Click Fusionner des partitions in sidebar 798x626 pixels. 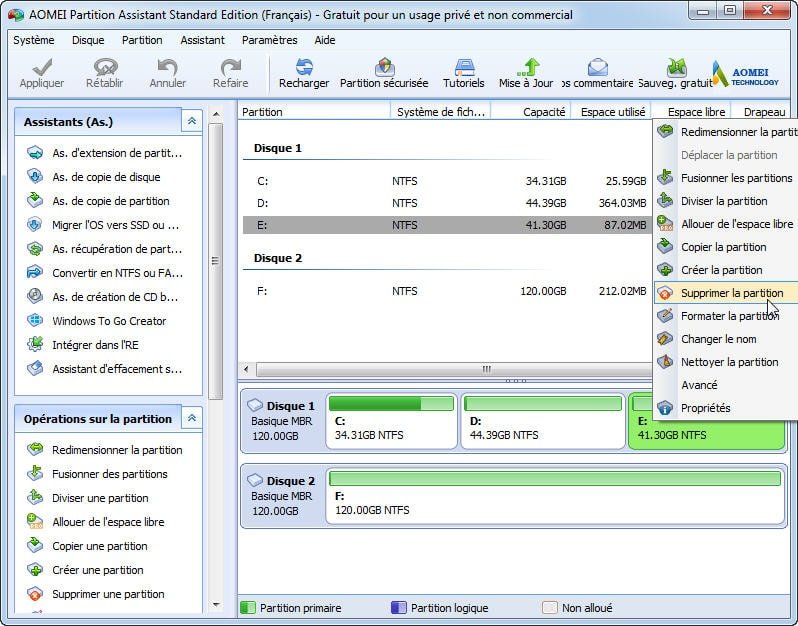(x=97, y=473)
